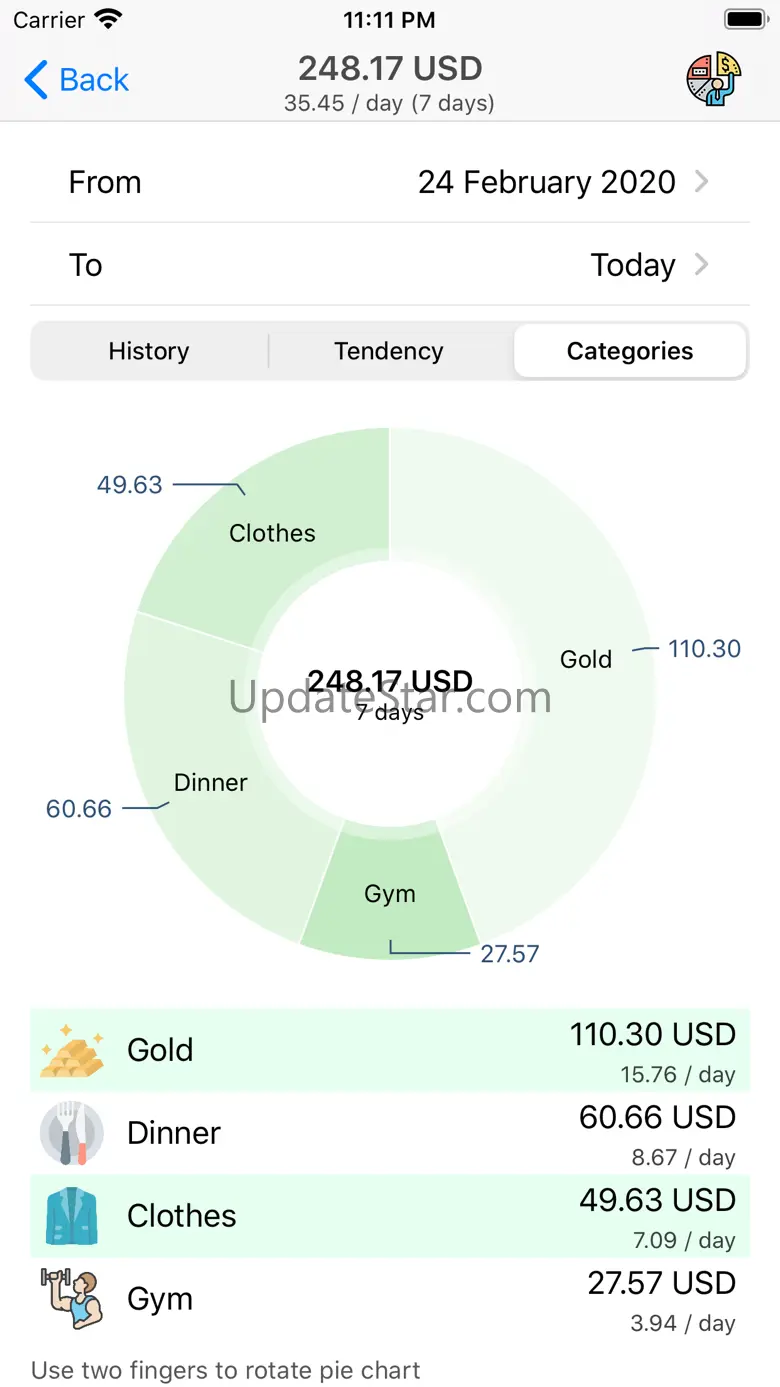Tap the Gym weightlifter icon
This screenshot has width=780, height=1387.
tap(71, 1298)
